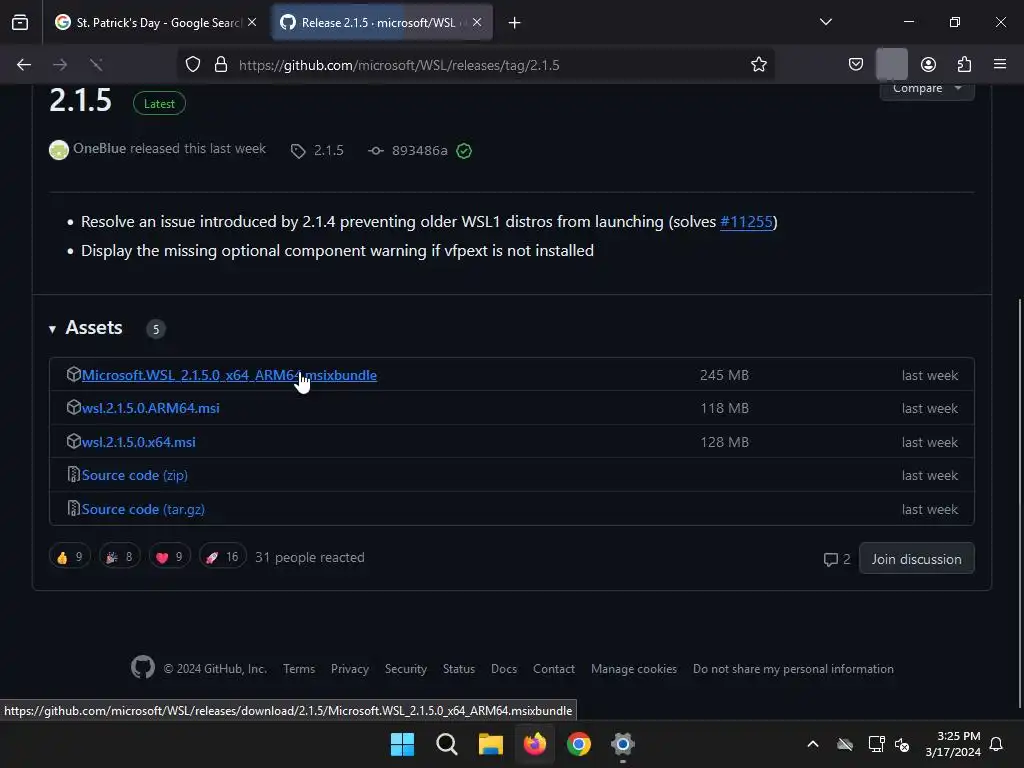Click the heart reaction
Viewport: 1024px width, 768px height.
[x=169, y=557]
